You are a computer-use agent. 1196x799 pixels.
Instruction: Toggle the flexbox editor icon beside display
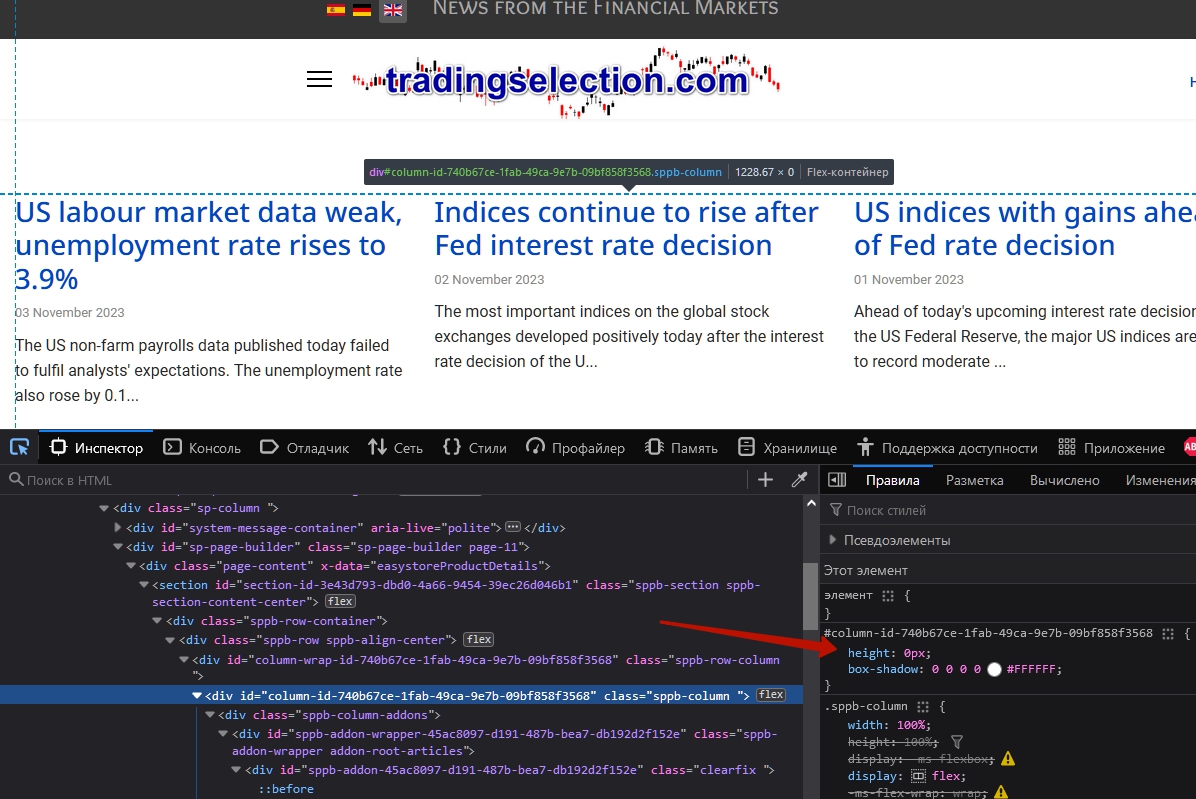pos(918,776)
